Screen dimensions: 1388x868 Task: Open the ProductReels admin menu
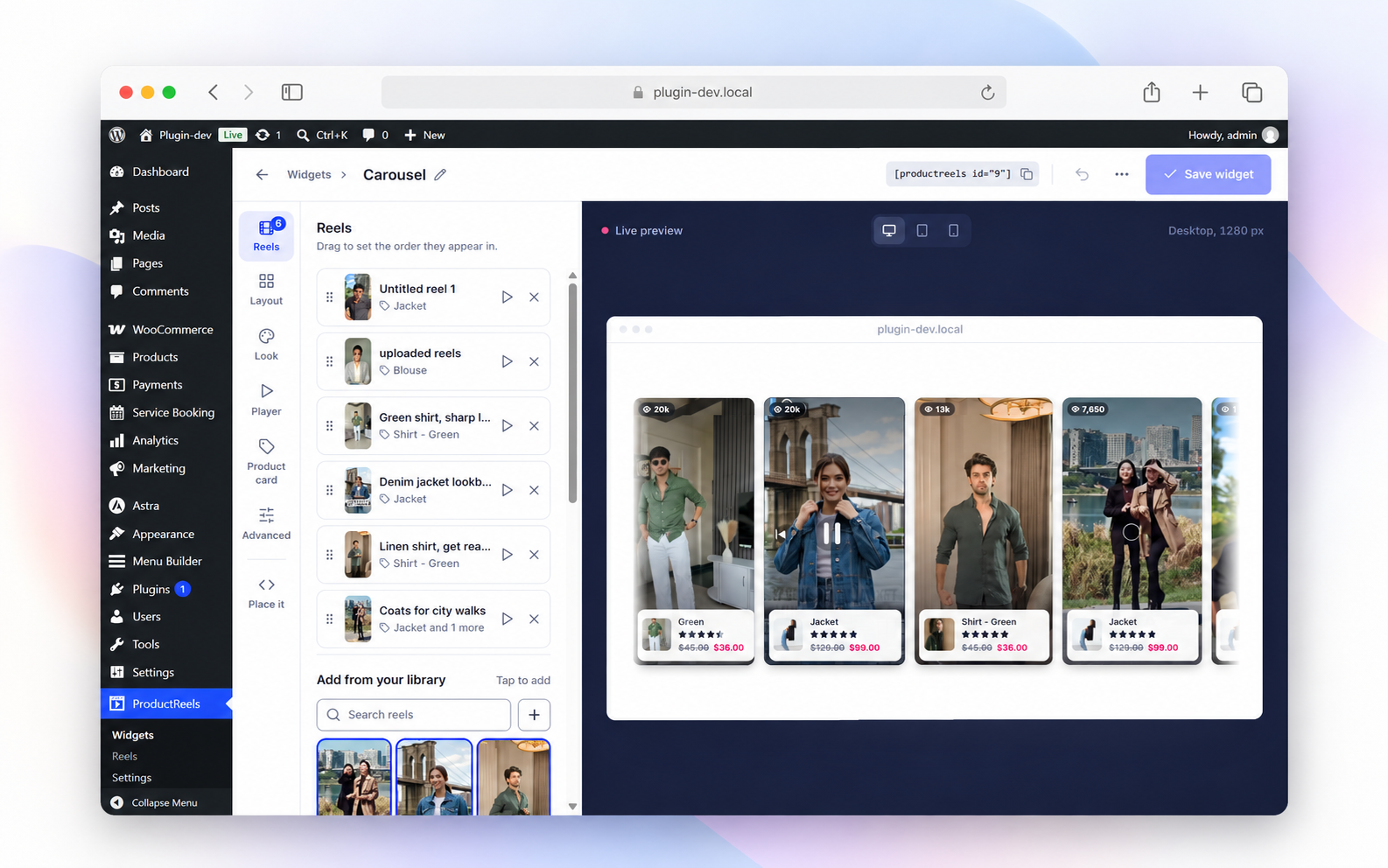pos(166,703)
